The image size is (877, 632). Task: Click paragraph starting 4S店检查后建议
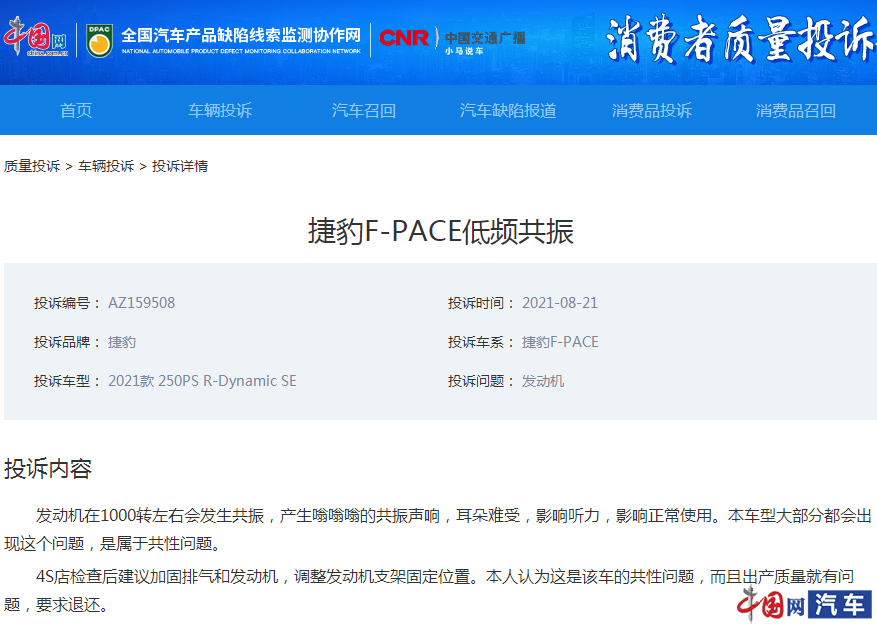(x=429, y=590)
